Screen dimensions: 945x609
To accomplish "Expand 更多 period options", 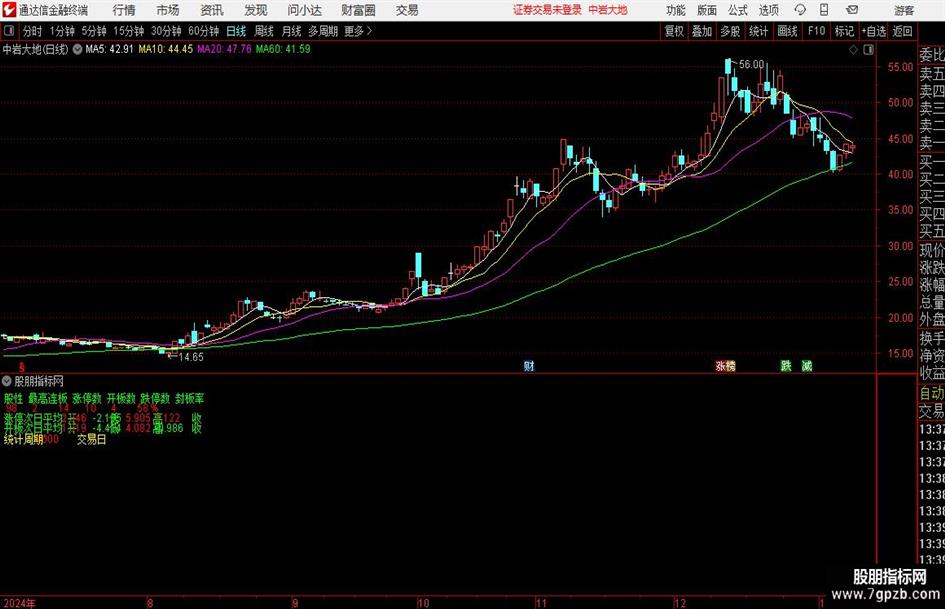I will pos(358,31).
